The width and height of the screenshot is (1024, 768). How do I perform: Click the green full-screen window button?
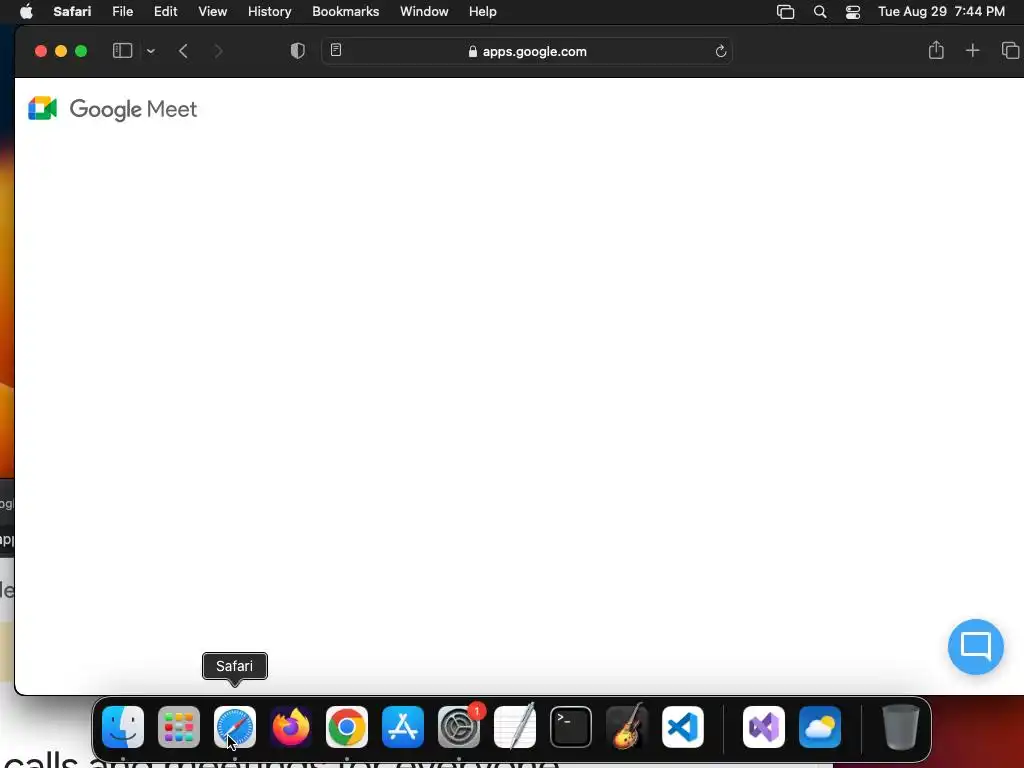point(81,51)
